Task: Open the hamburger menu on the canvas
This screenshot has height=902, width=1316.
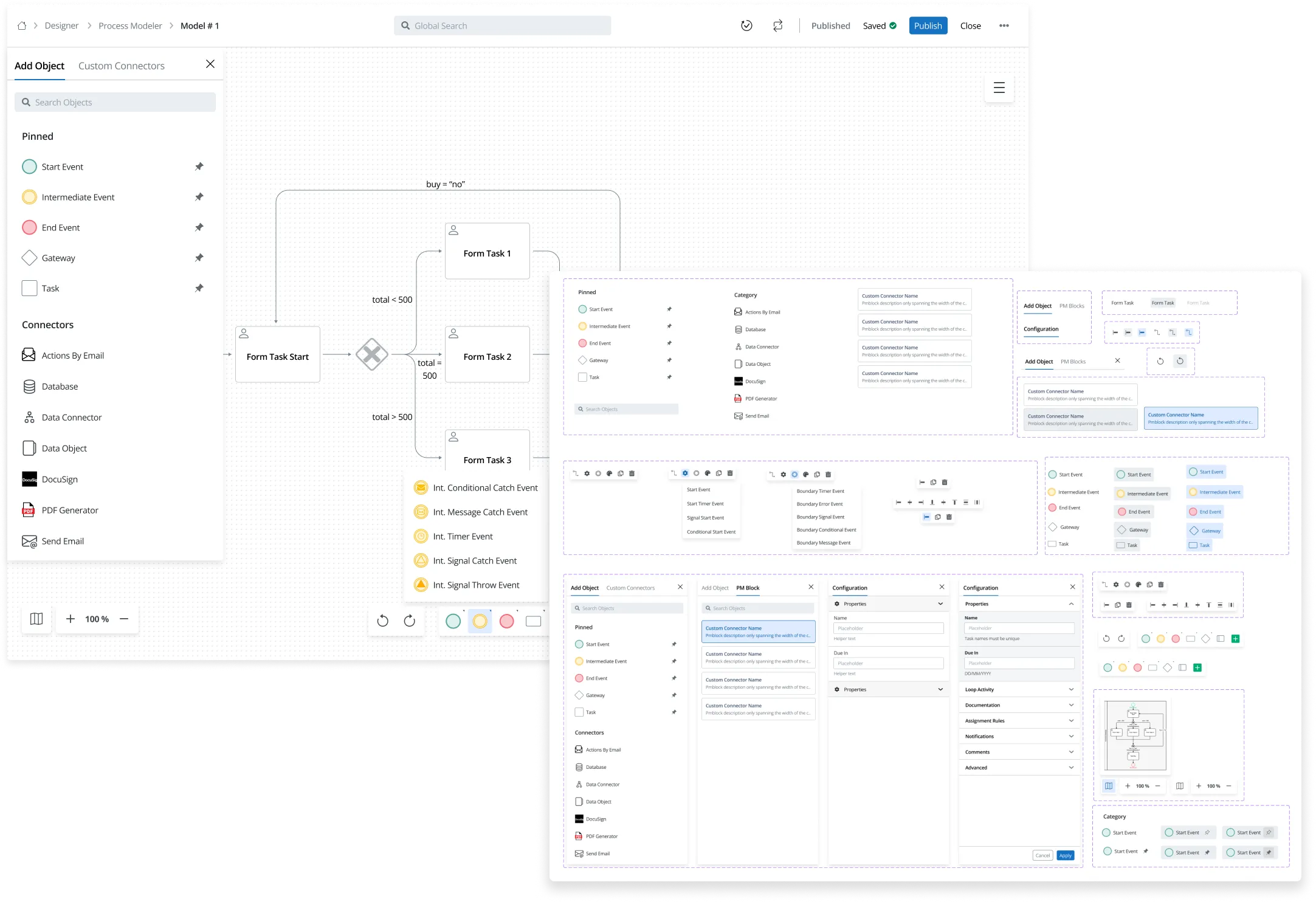Action: tap(999, 88)
